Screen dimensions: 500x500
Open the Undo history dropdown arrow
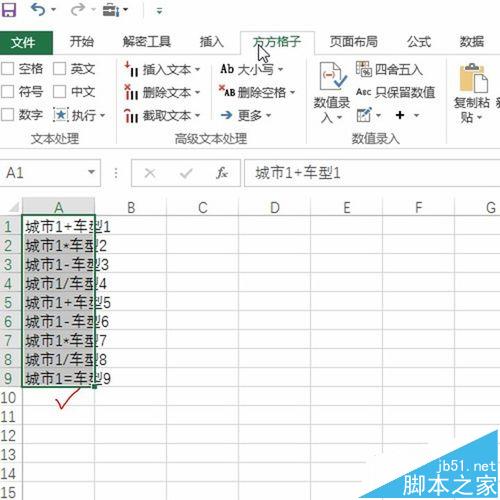pyautogui.click(x=53, y=10)
